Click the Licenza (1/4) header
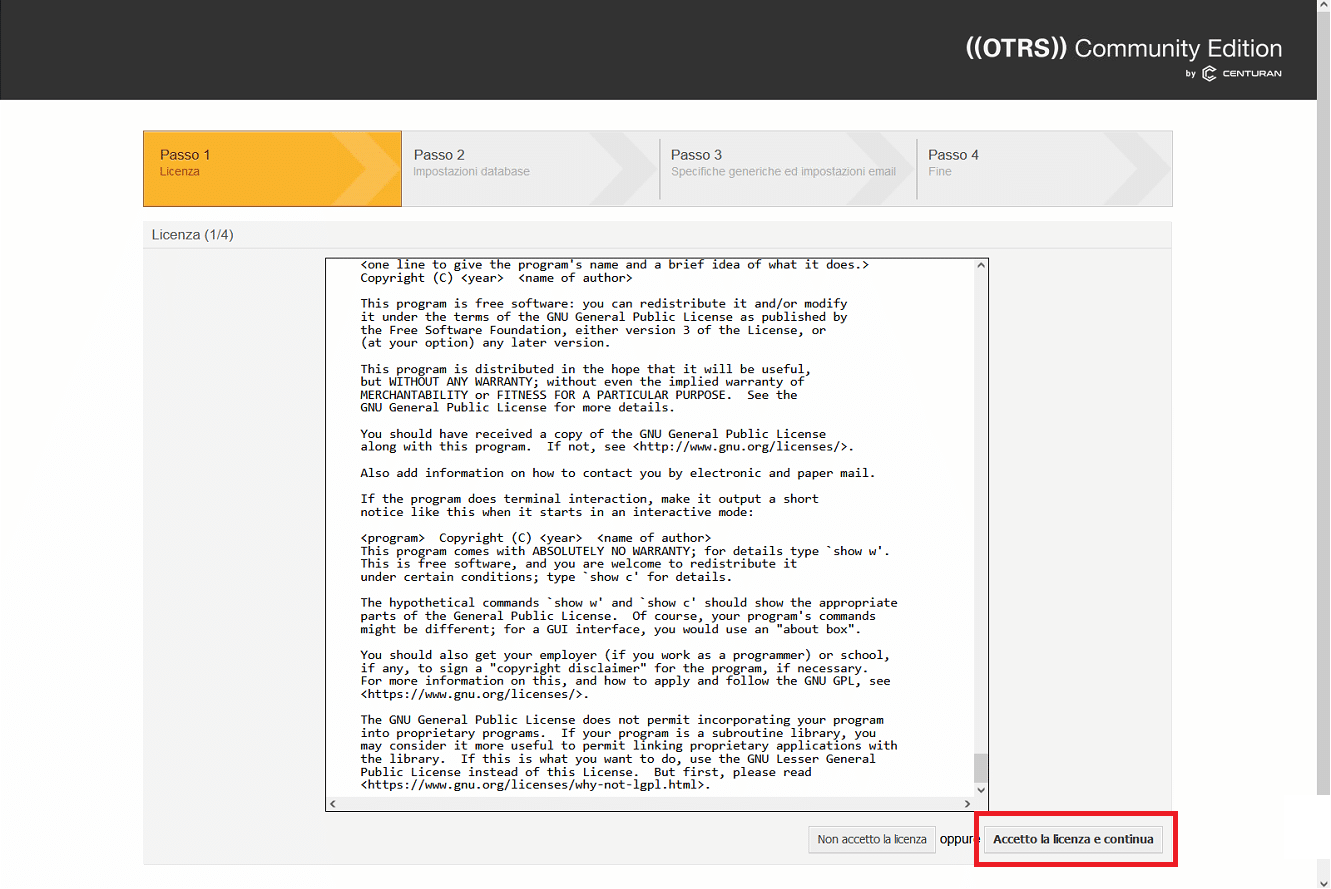The width and height of the screenshot is (1331, 889). 192,235
